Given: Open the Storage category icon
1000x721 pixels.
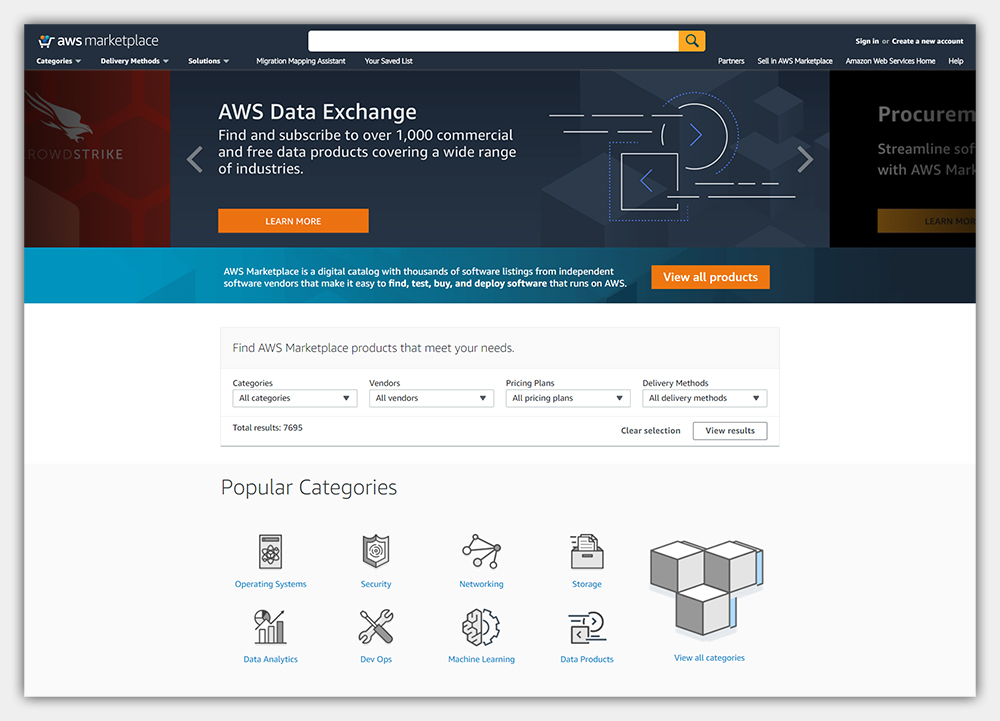Looking at the screenshot, I should point(587,551).
